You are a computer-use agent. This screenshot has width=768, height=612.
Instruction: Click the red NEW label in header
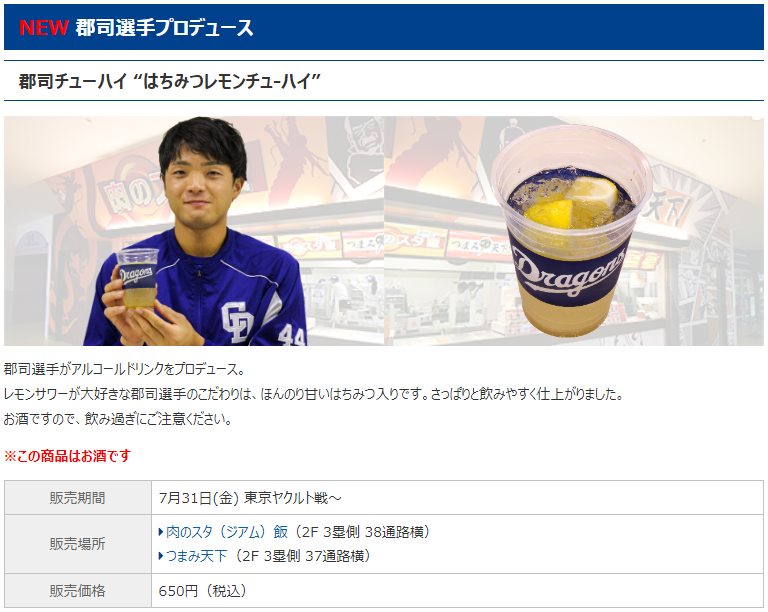[44, 27]
